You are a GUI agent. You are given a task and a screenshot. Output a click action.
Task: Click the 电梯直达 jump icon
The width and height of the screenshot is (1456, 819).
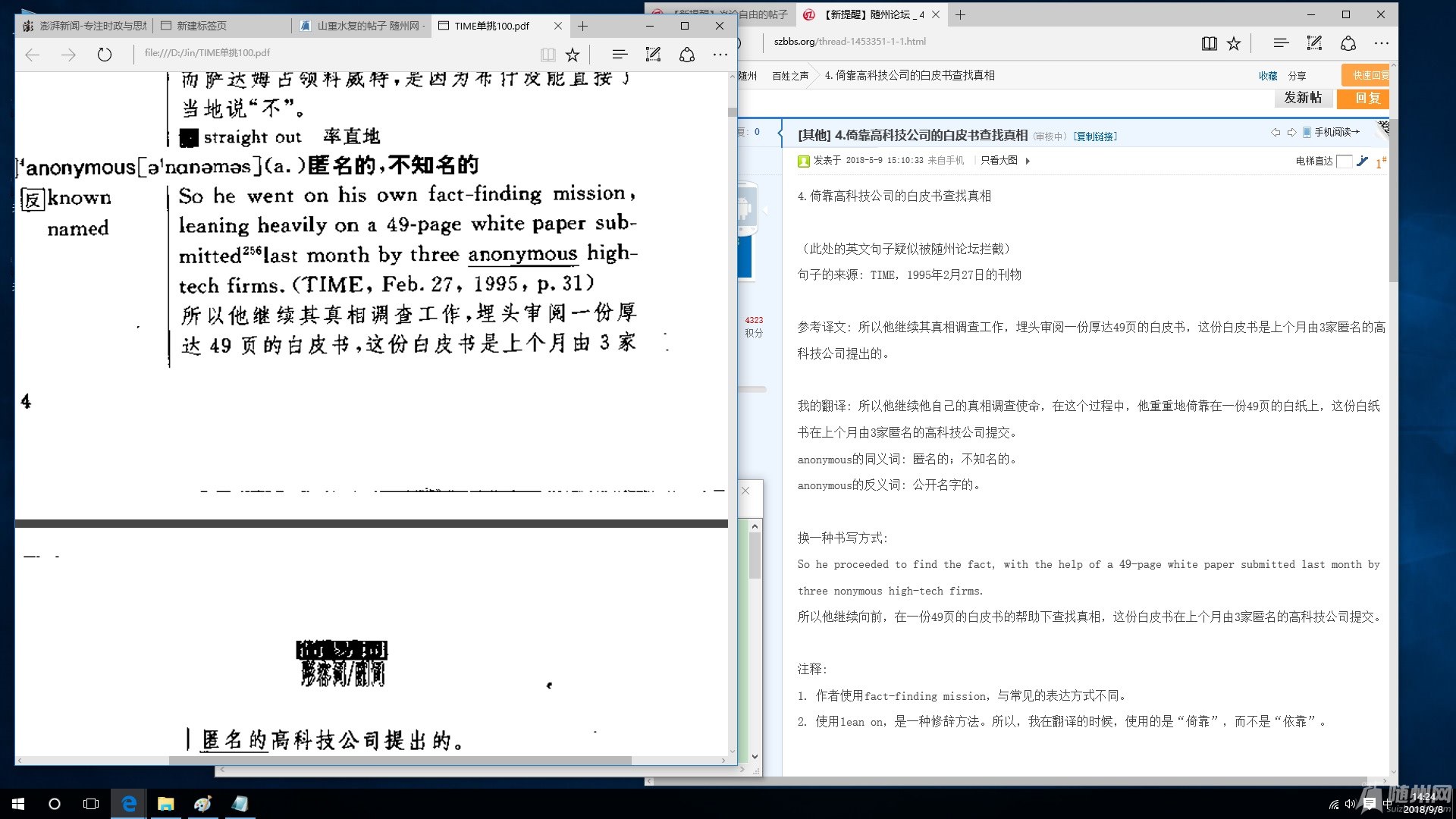coord(1362,161)
